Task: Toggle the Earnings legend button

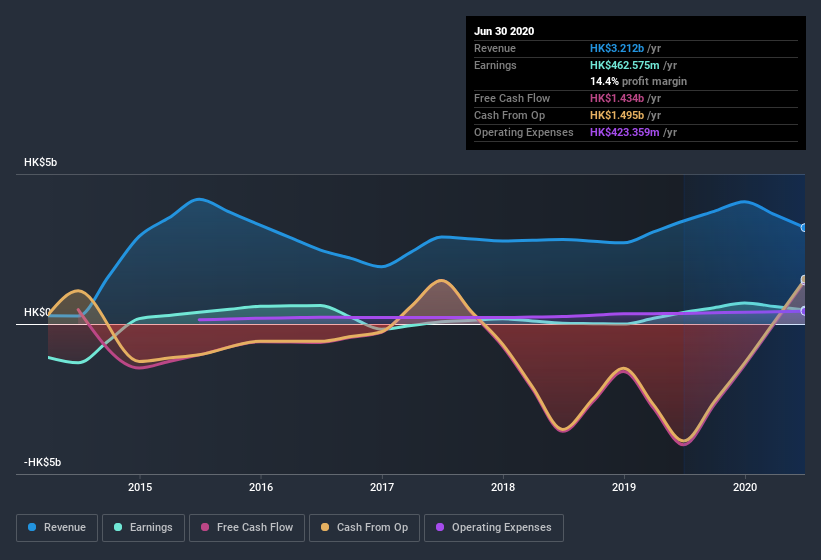Action: tap(143, 528)
